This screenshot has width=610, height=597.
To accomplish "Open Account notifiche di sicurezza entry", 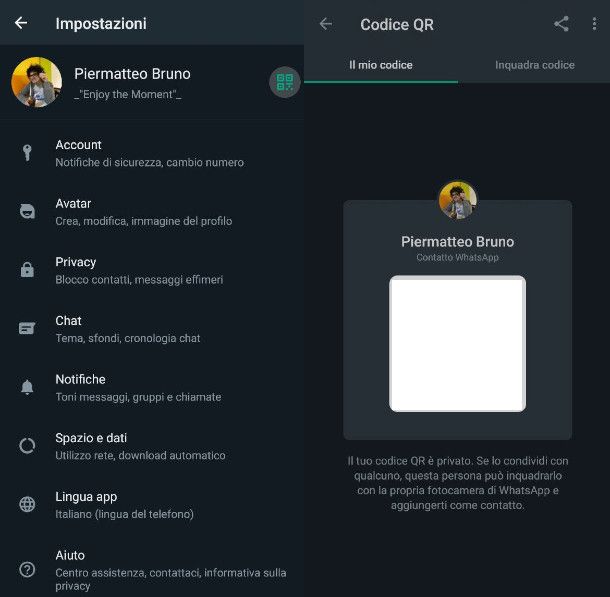I will pos(152,153).
